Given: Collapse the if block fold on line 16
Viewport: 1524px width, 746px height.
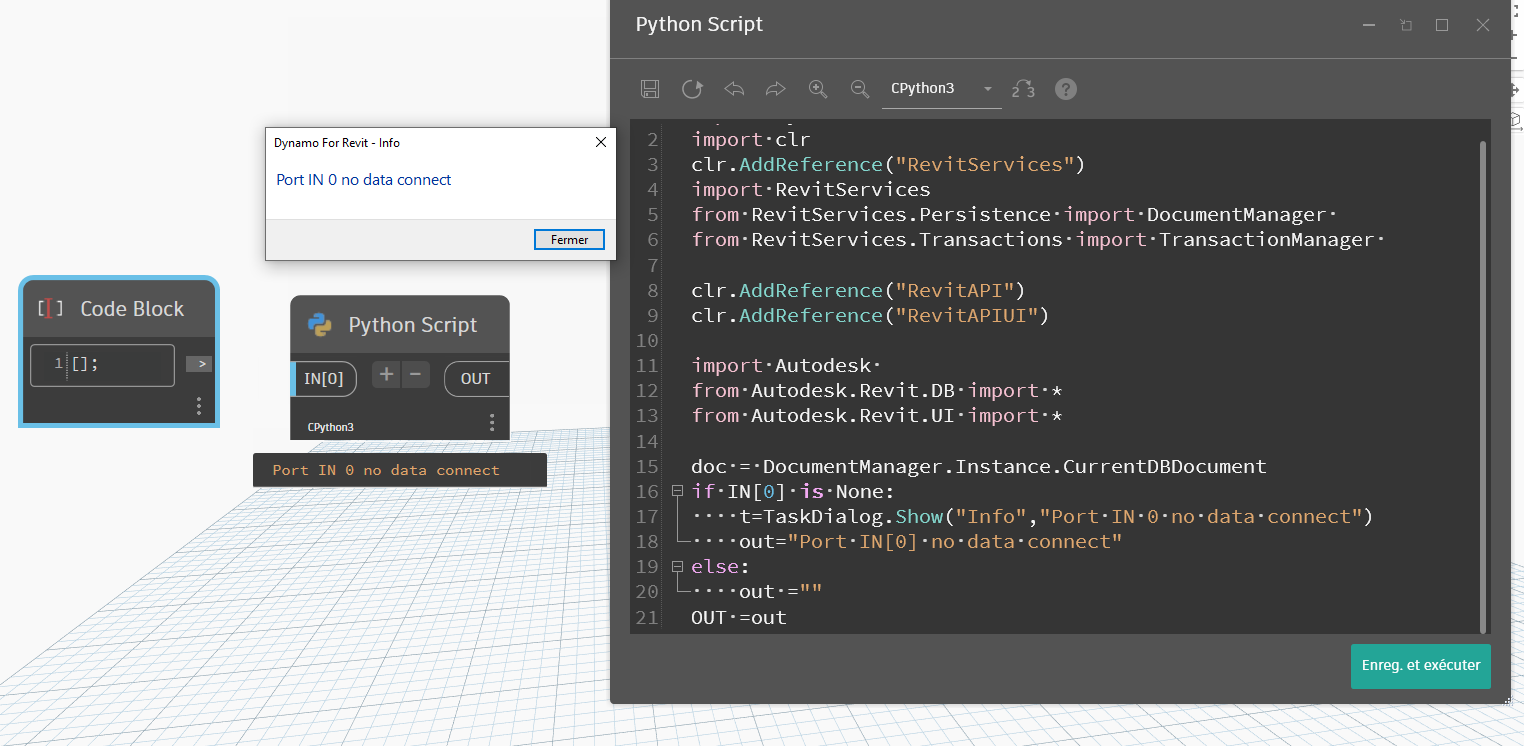Looking at the screenshot, I should (x=677, y=491).
